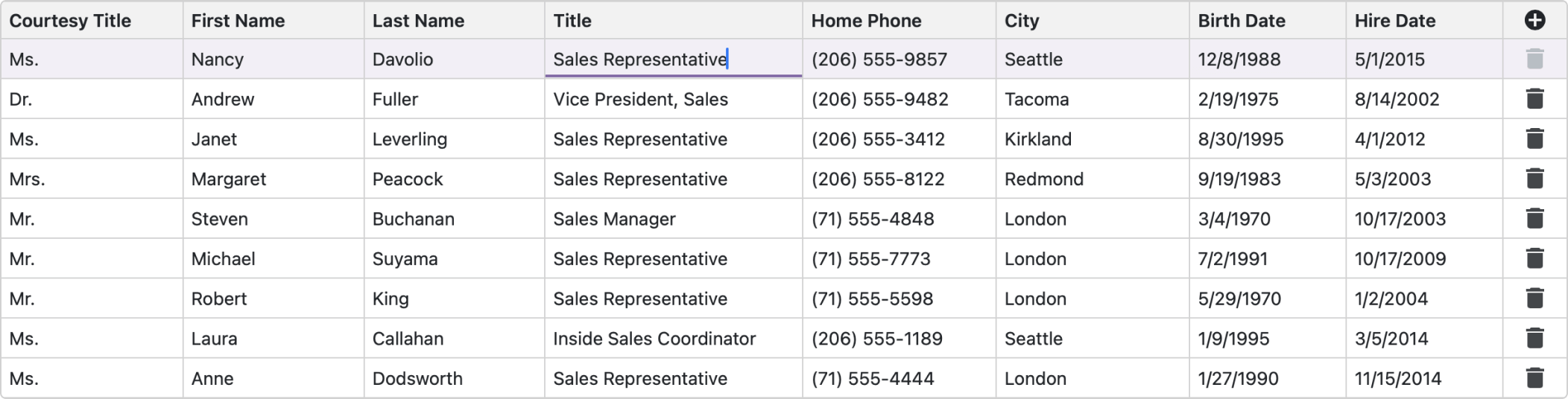
Task: Select the Birth Date column header
Action: pyautogui.click(x=1242, y=21)
